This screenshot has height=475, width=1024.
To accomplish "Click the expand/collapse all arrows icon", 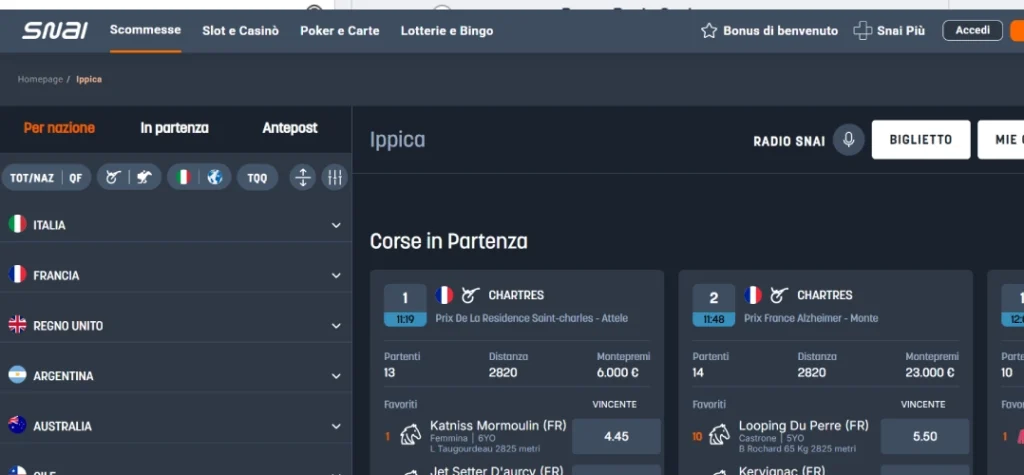I will pos(302,177).
